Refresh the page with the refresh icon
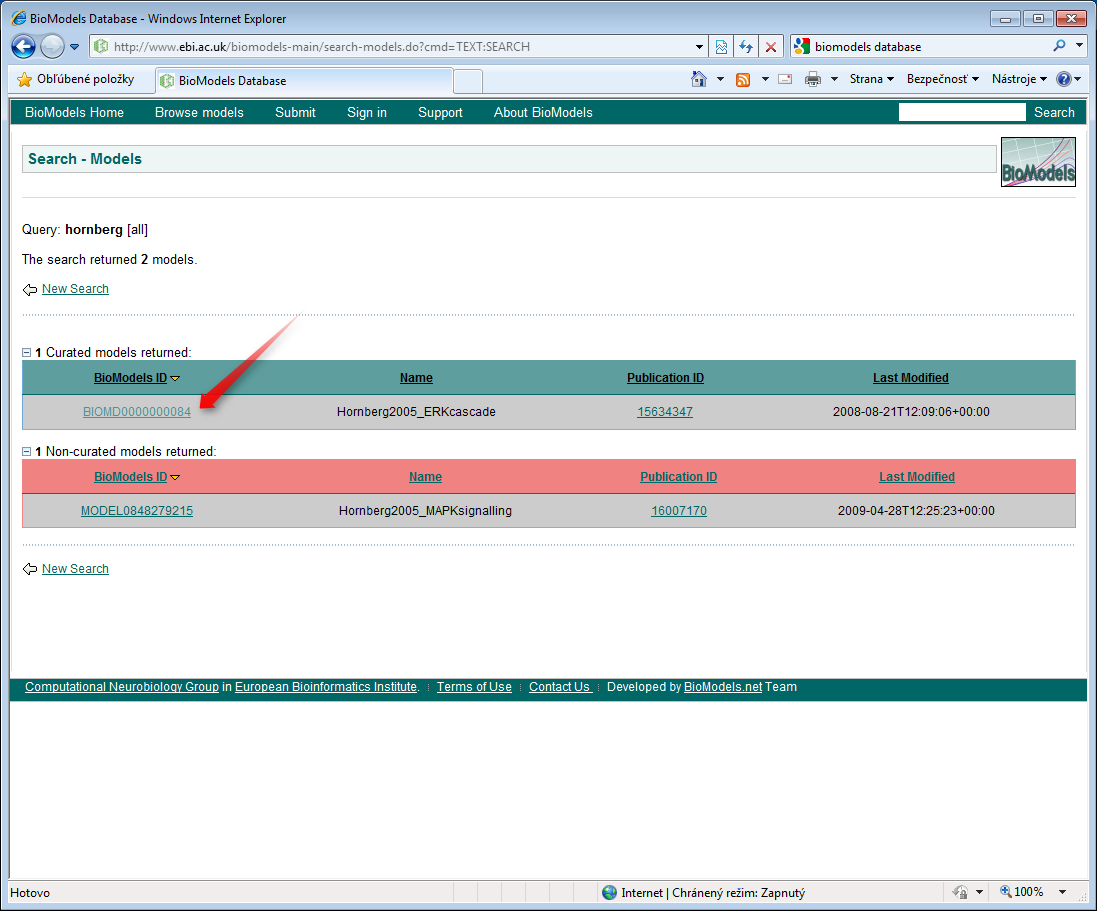The height and width of the screenshot is (911, 1097). (x=746, y=47)
